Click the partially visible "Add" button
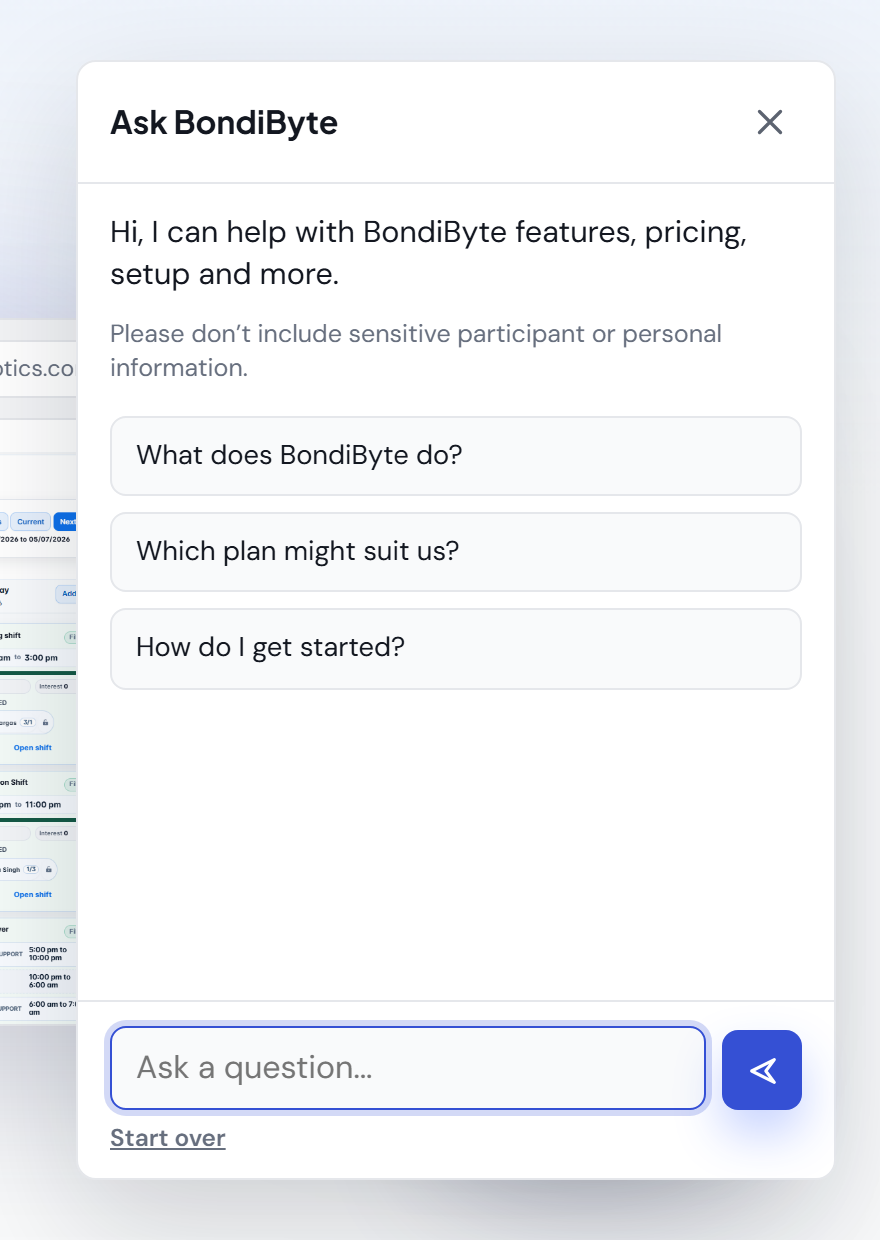Viewport: 880px width, 1240px height. 67,594
